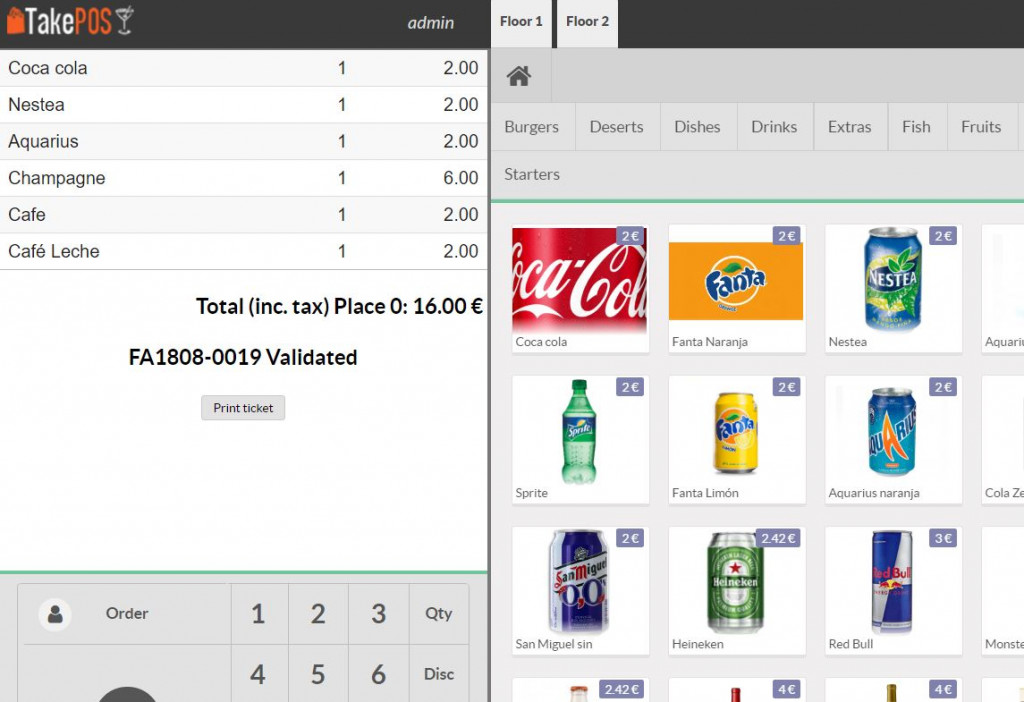The width and height of the screenshot is (1024, 702).
Task: Click the customer user icon
Action: click(55, 614)
